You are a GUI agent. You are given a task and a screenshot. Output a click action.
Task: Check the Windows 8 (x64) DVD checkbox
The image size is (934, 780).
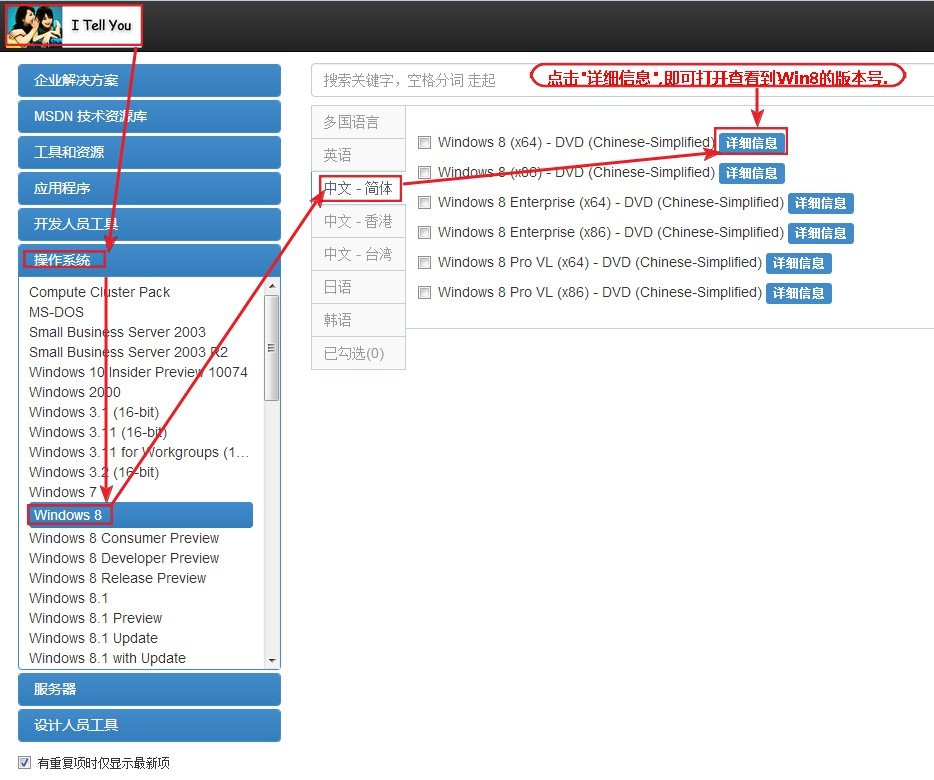tap(424, 142)
